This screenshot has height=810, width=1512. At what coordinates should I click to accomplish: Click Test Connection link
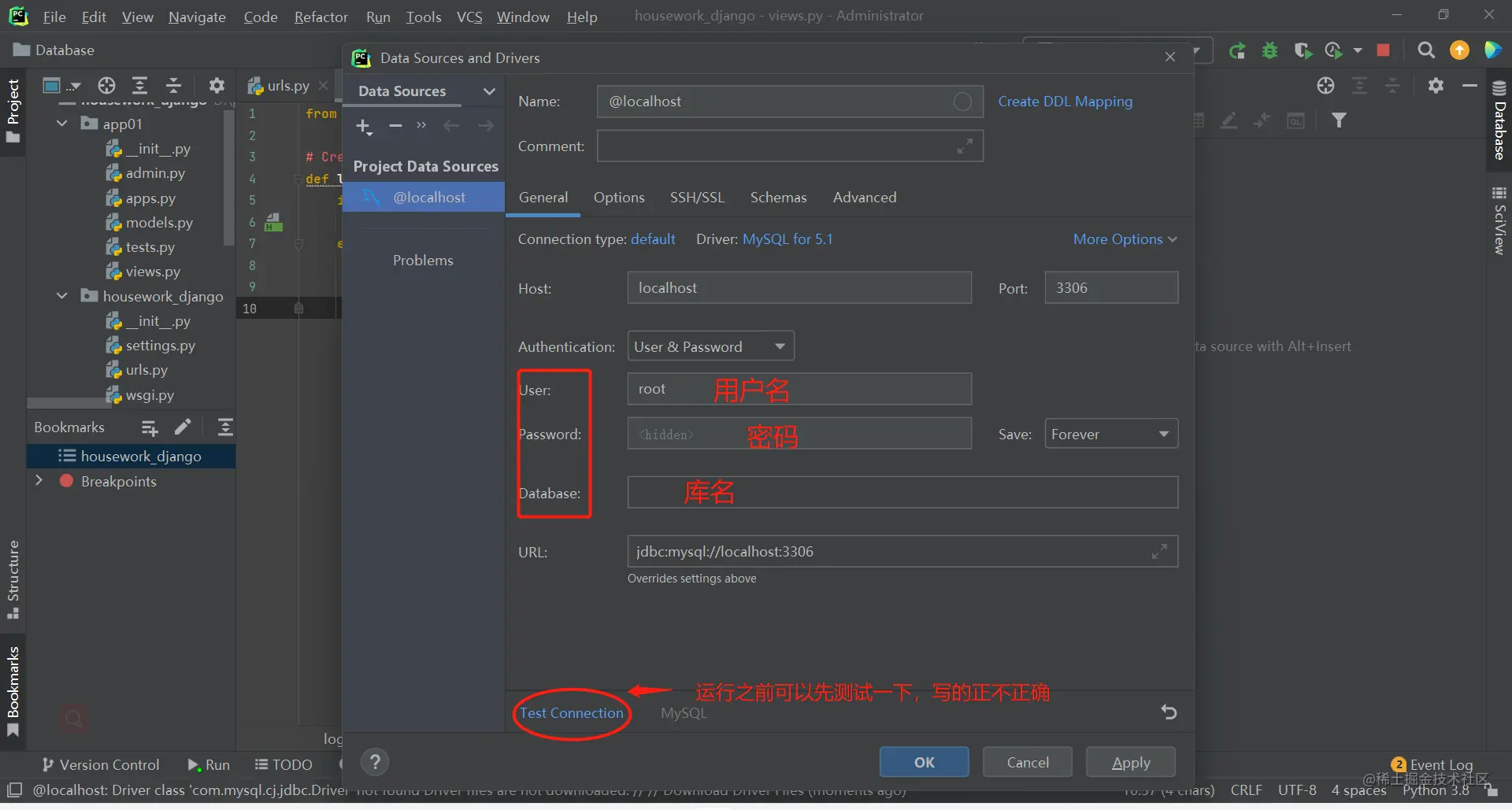[572, 713]
